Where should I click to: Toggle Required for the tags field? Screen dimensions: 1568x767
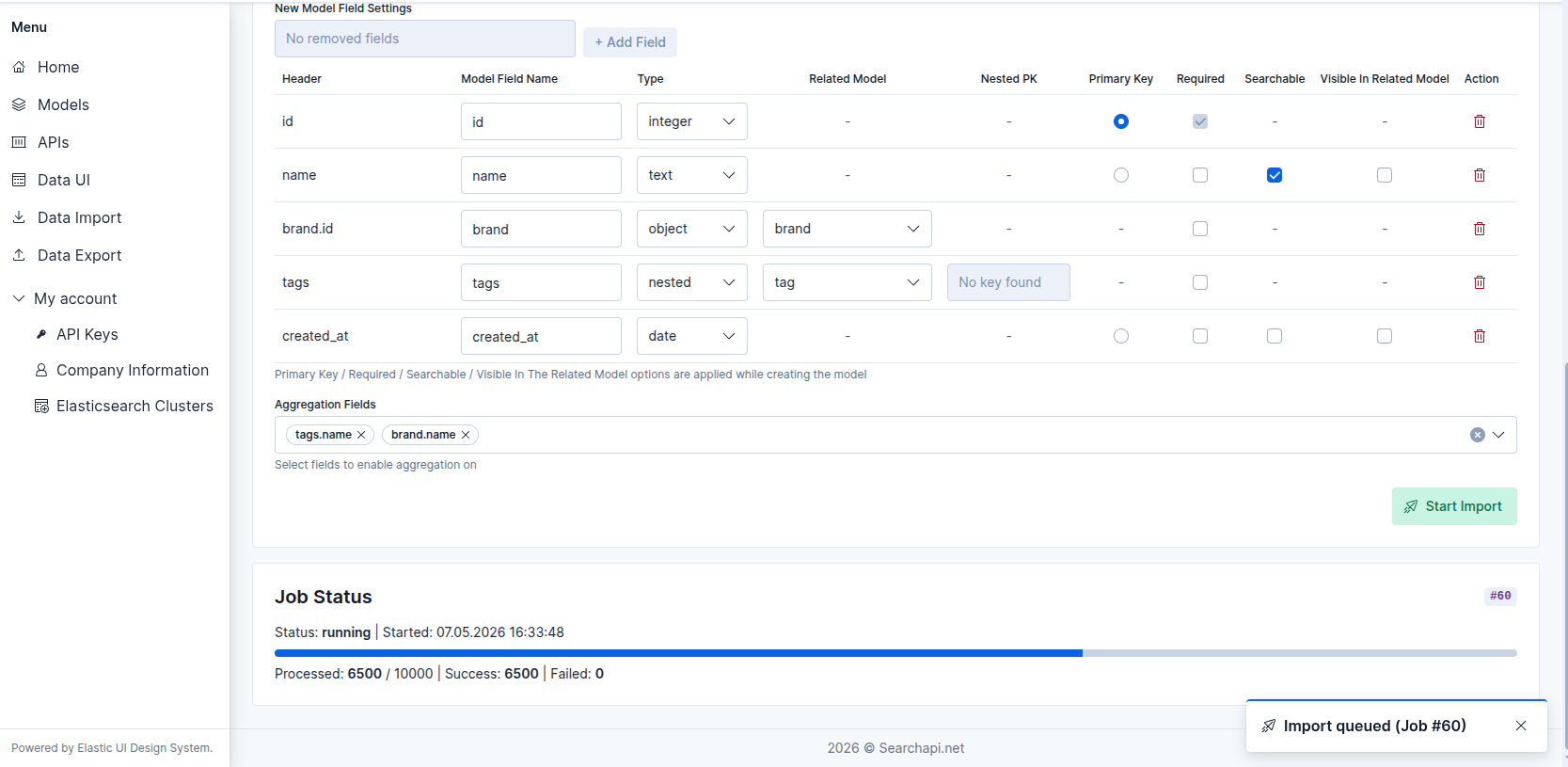[x=1200, y=282]
